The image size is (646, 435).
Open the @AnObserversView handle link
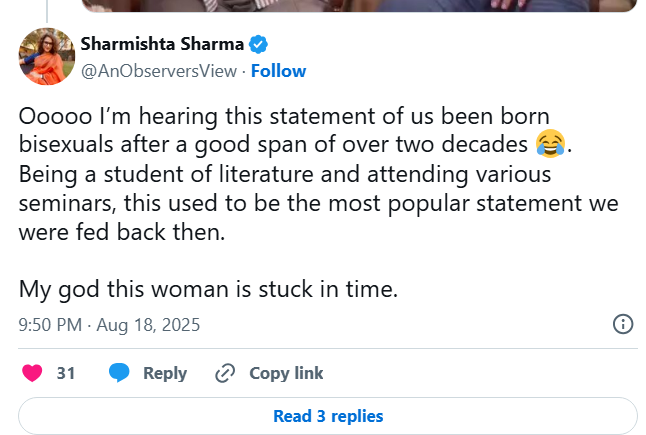point(158,71)
